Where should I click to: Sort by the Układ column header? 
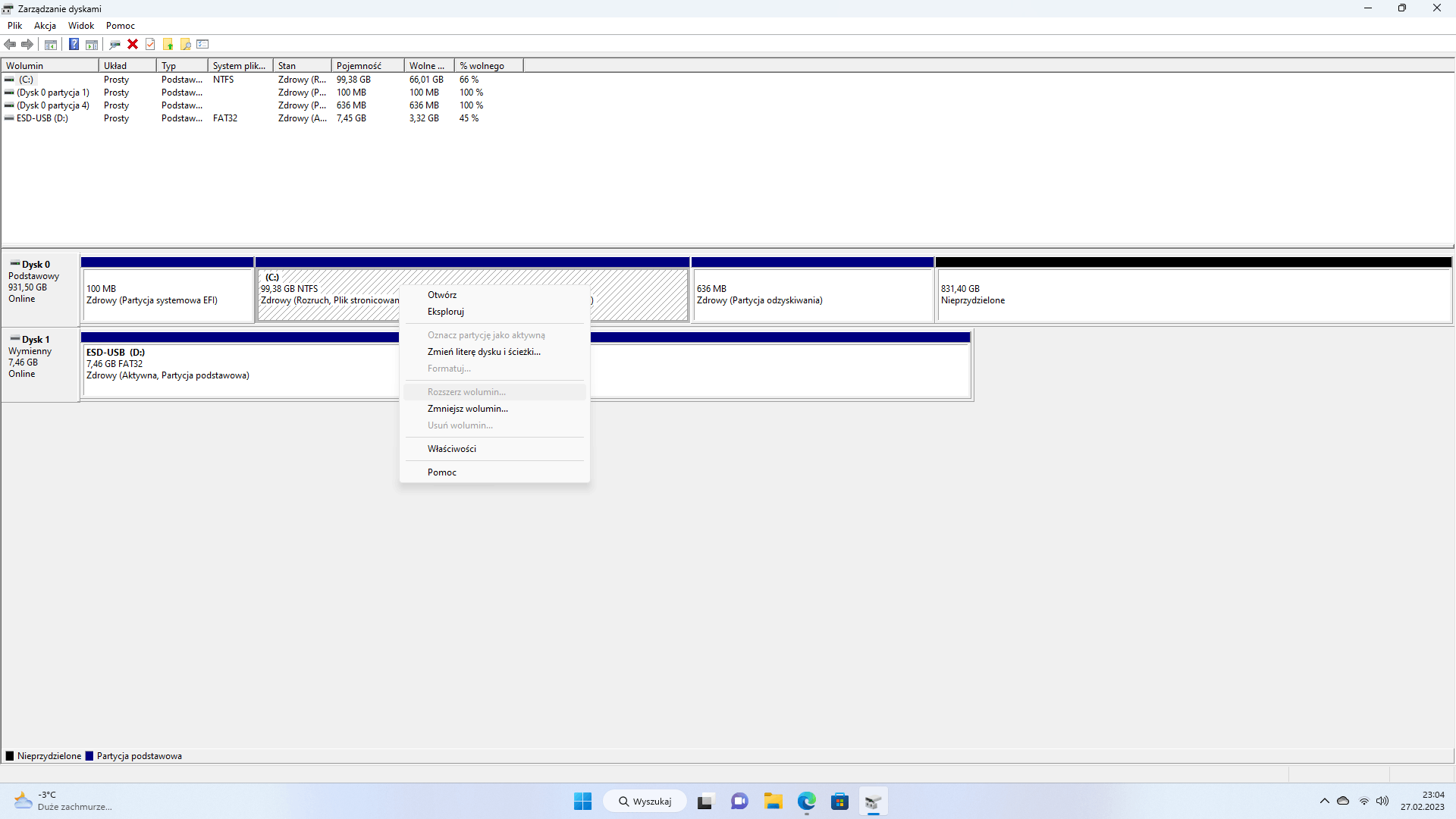[x=127, y=66]
